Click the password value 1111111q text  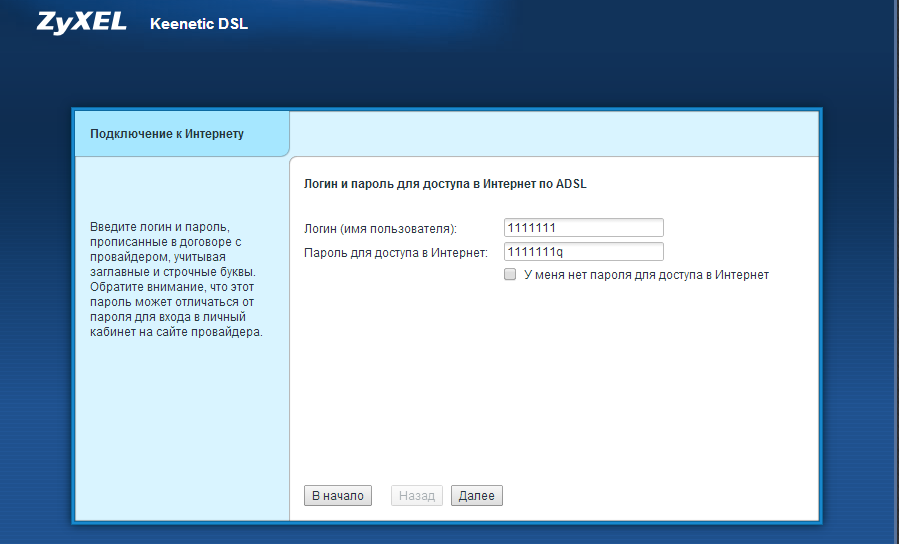point(535,252)
